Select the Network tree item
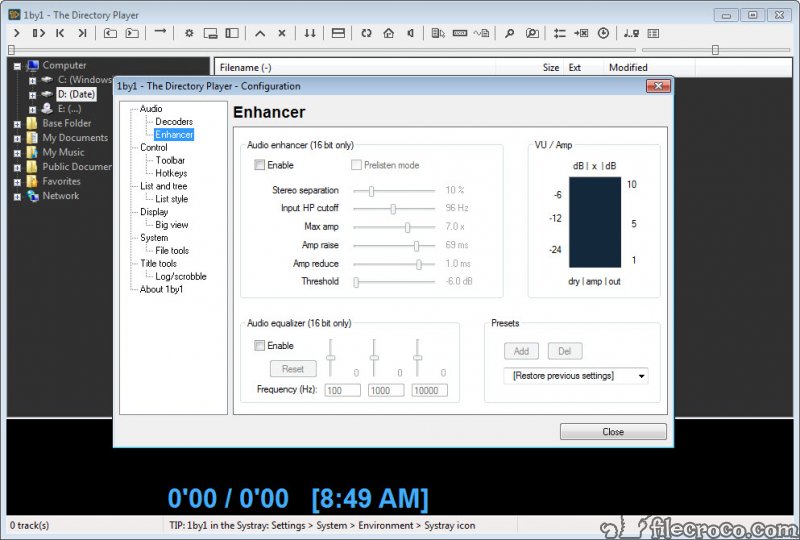Screen dimensions: 800x540 tap(61, 195)
